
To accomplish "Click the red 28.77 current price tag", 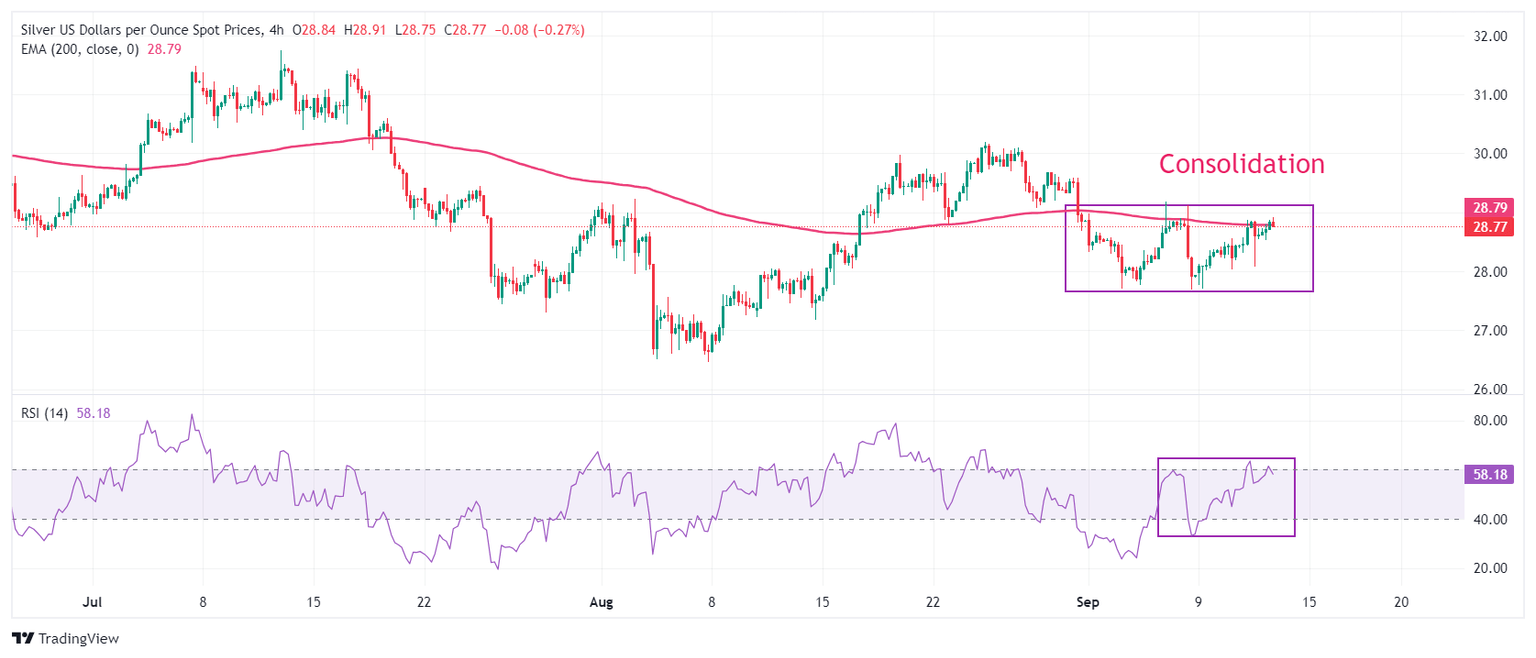I will coord(1490,227).
